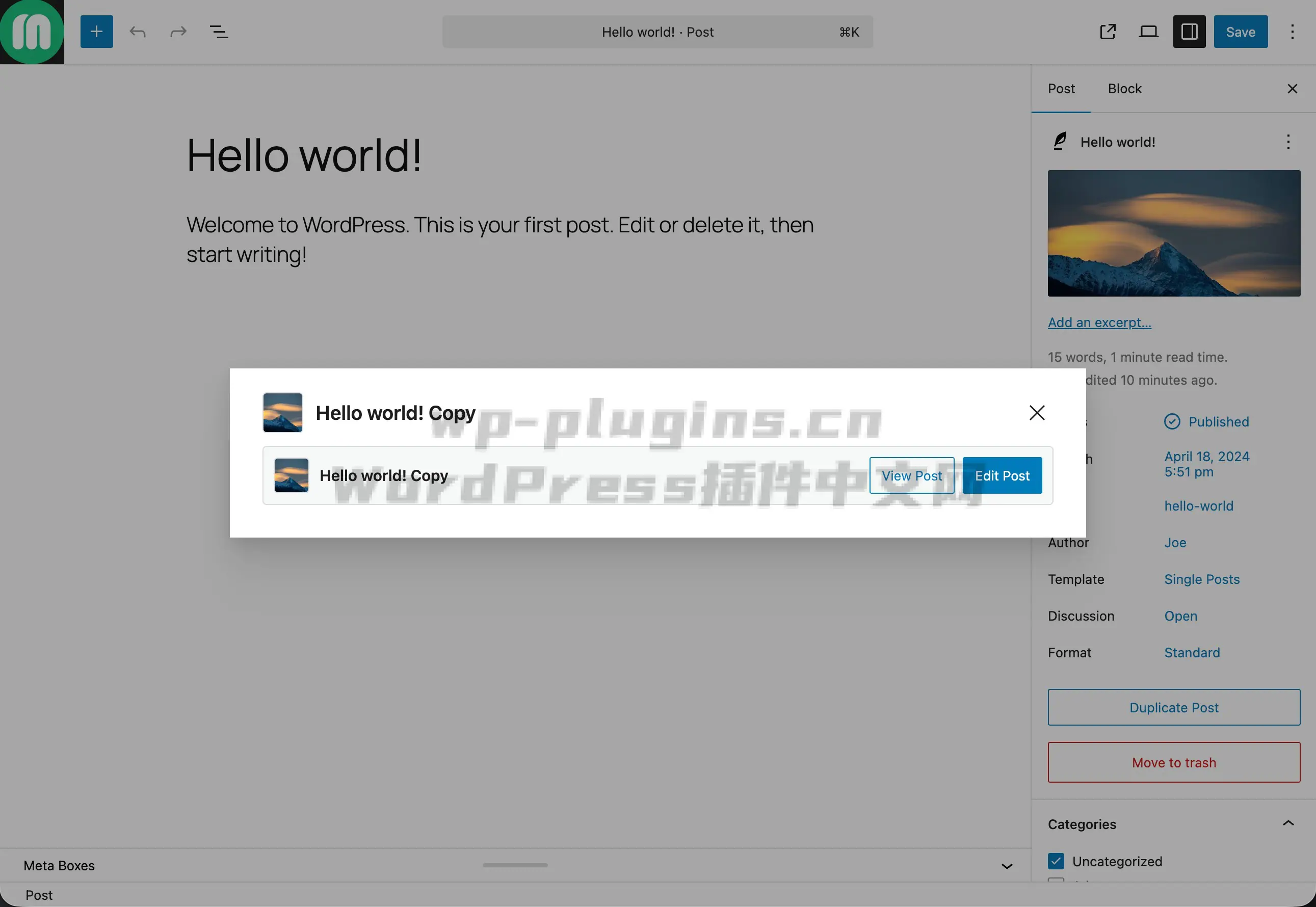Close the settings sidebar
1316x907 pixels.
[x=1292, y=89]
